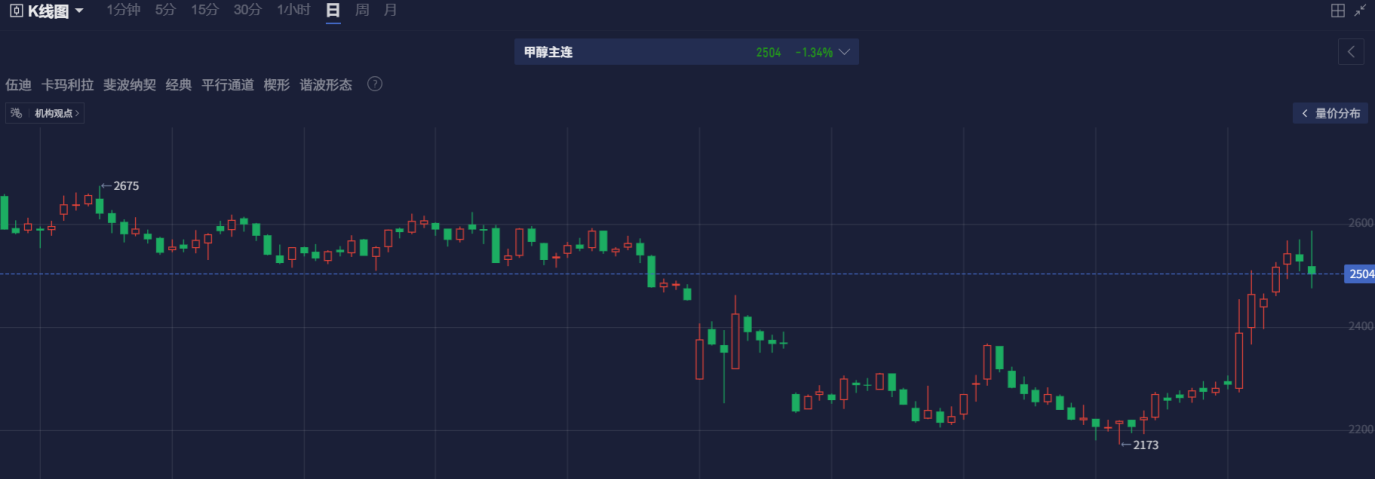
Task: Switch to the 周 weekly timeframe
Action: [x=362, y=10]
